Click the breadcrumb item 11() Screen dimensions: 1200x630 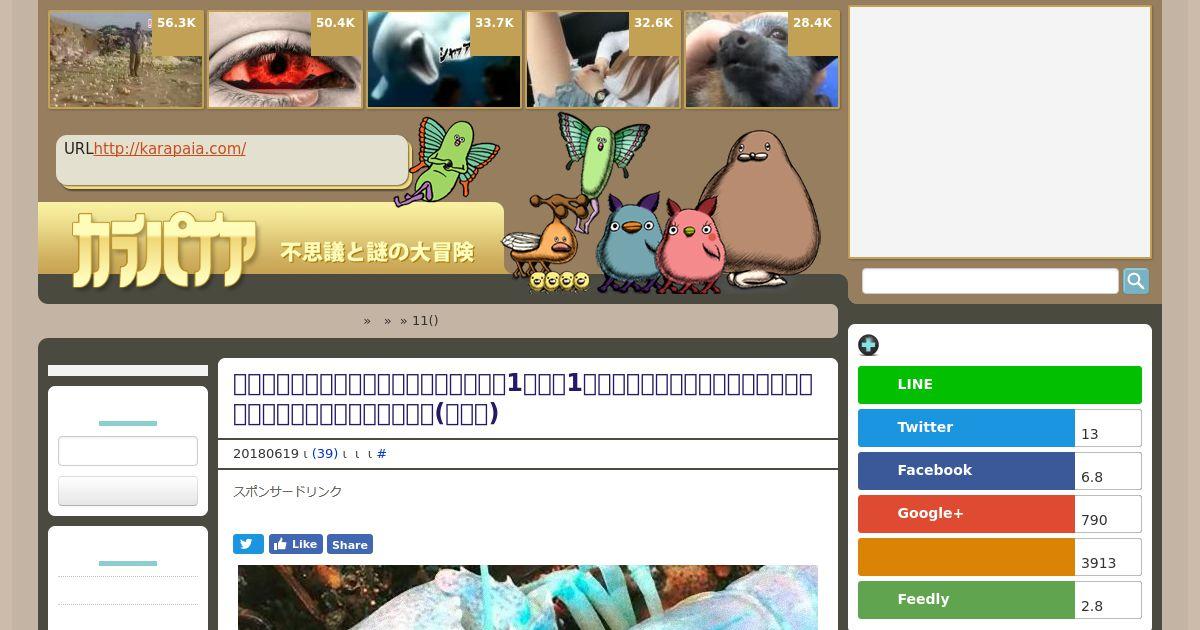(x=425, y=321)
